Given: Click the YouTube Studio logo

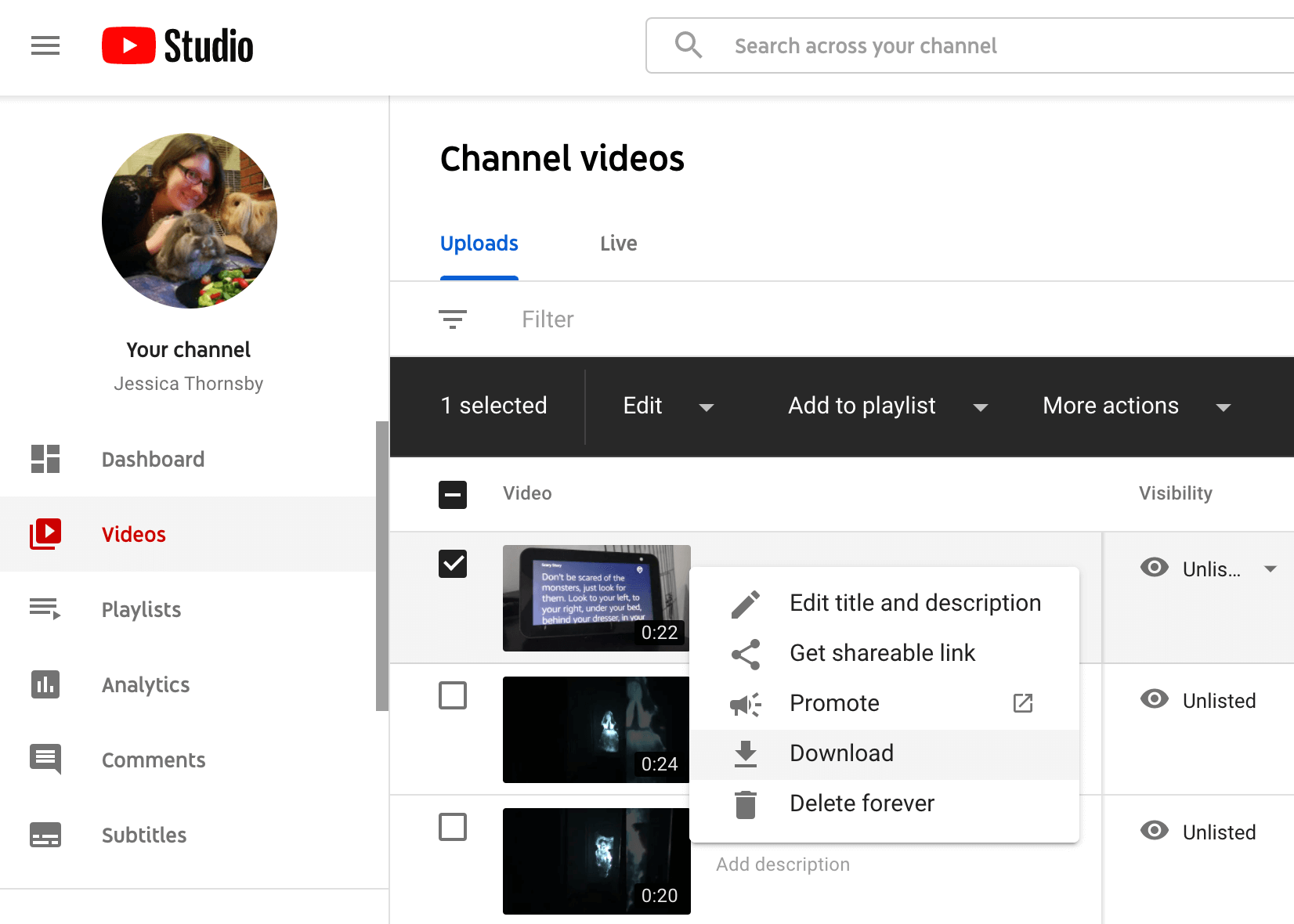Looking at the screenshot, I should (x=177, y=45).
